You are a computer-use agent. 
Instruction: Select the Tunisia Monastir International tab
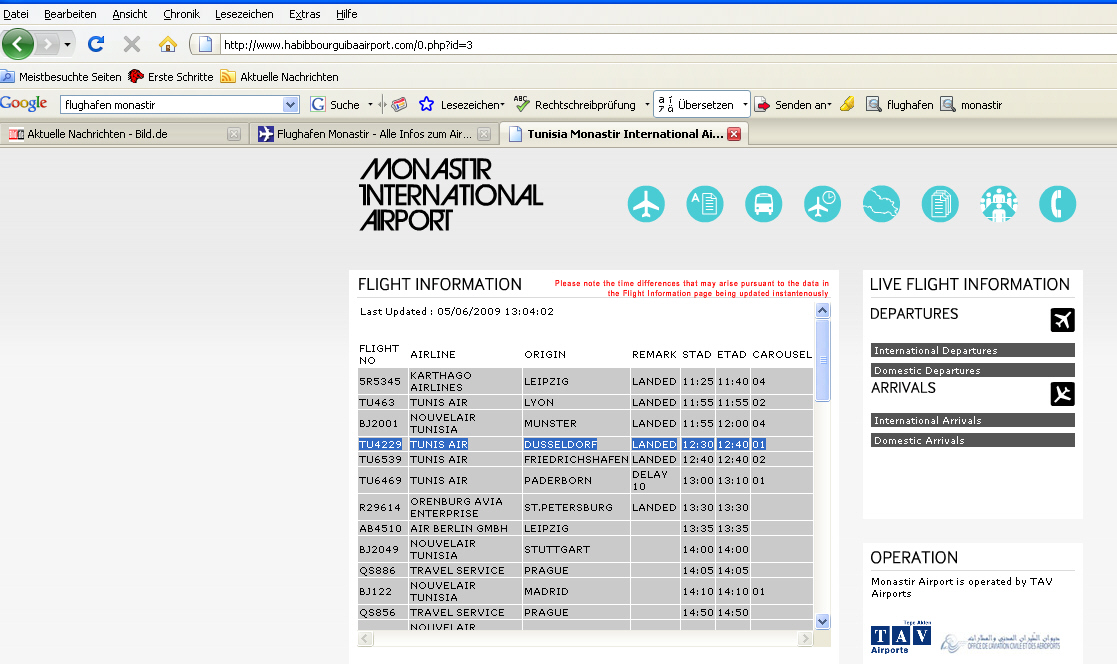[x=624, y=134]
